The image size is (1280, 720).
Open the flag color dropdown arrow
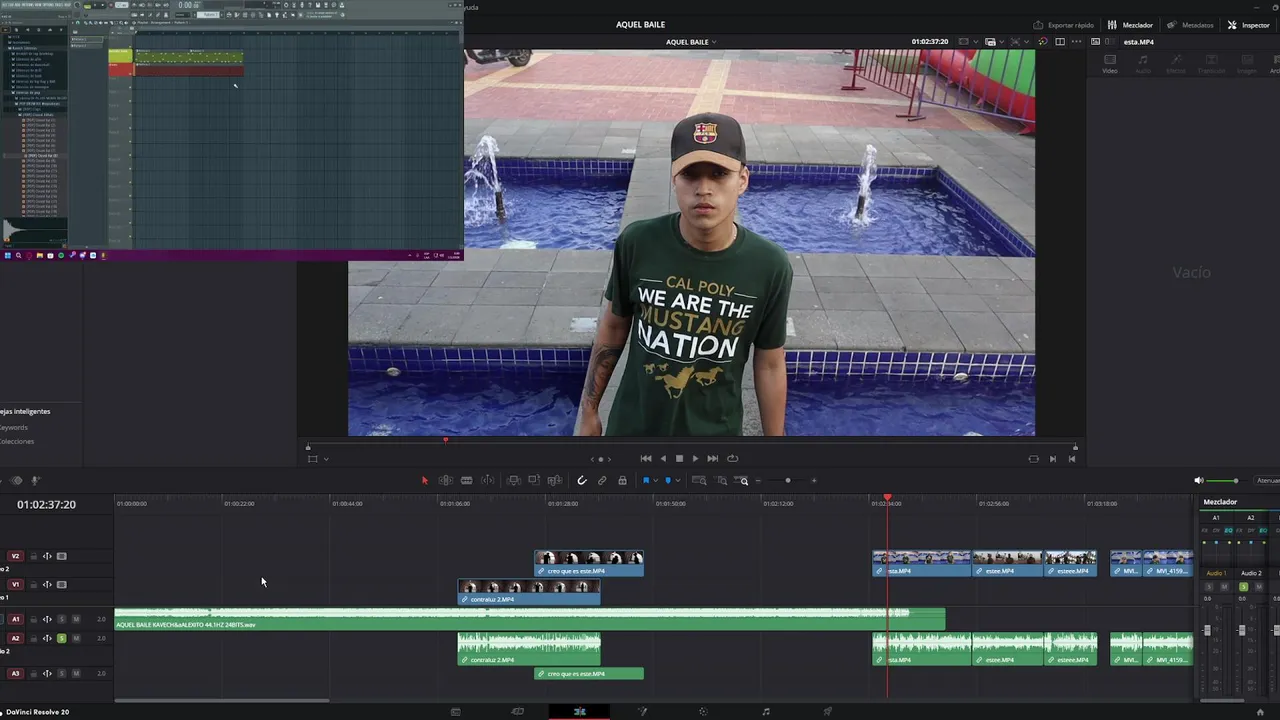coord(656,481)
